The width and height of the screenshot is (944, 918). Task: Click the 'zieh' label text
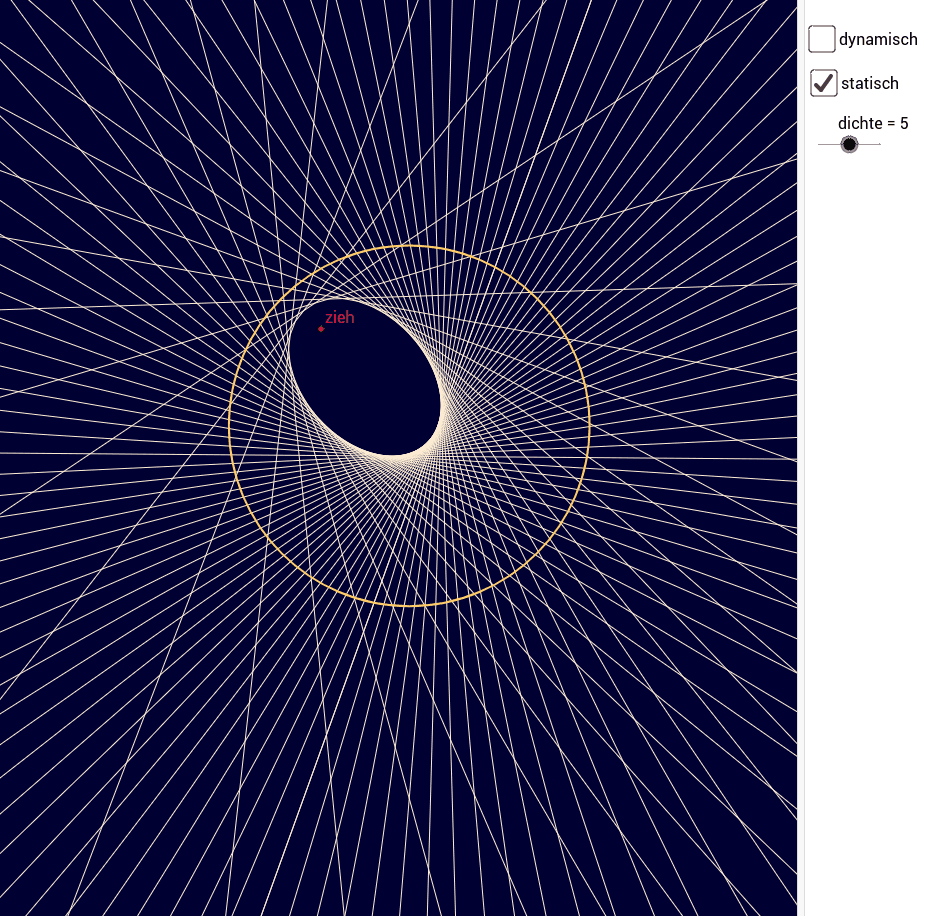tap(340, 317)
